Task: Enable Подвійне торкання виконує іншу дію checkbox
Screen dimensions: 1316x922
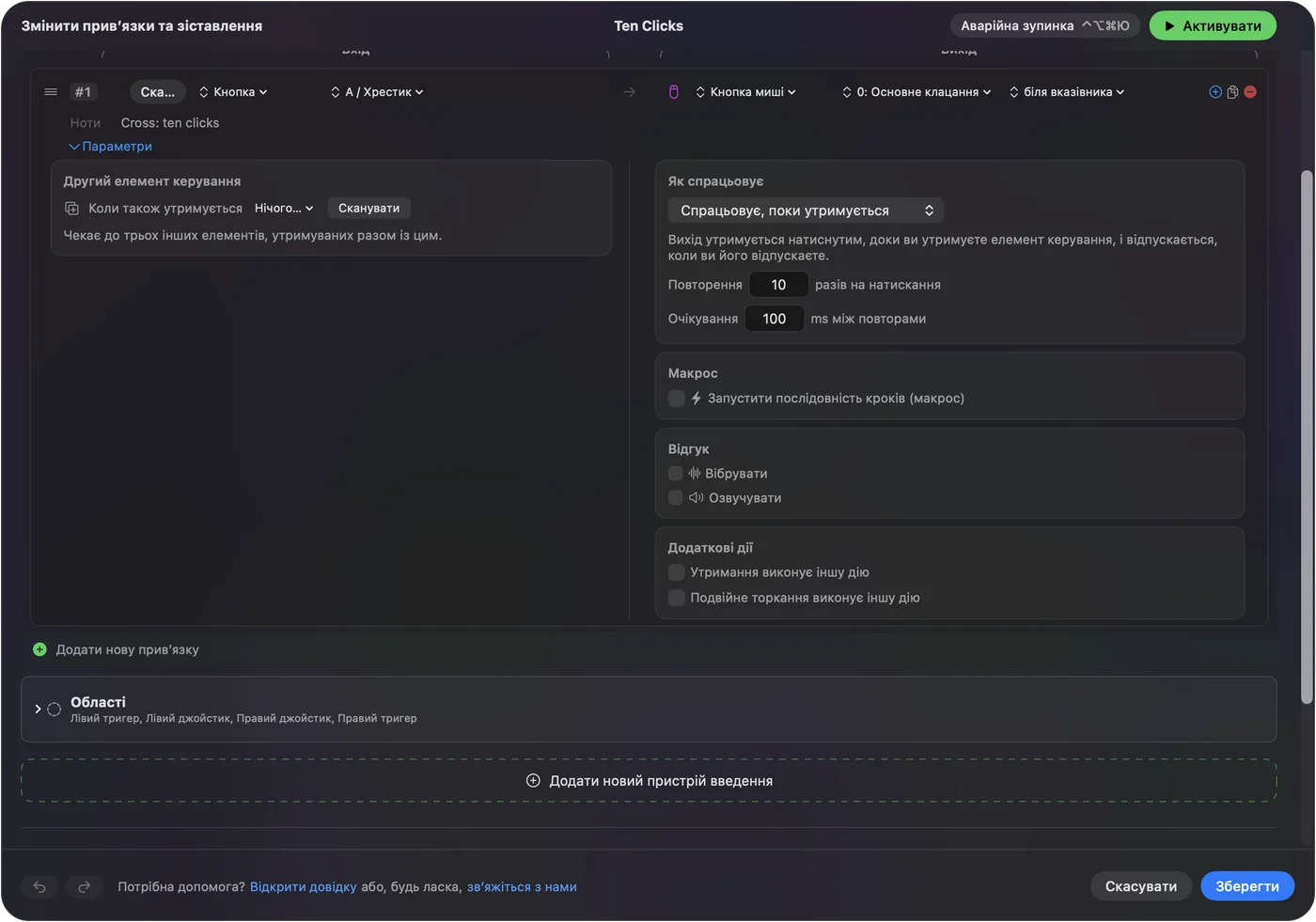Action: coord(676,598)
